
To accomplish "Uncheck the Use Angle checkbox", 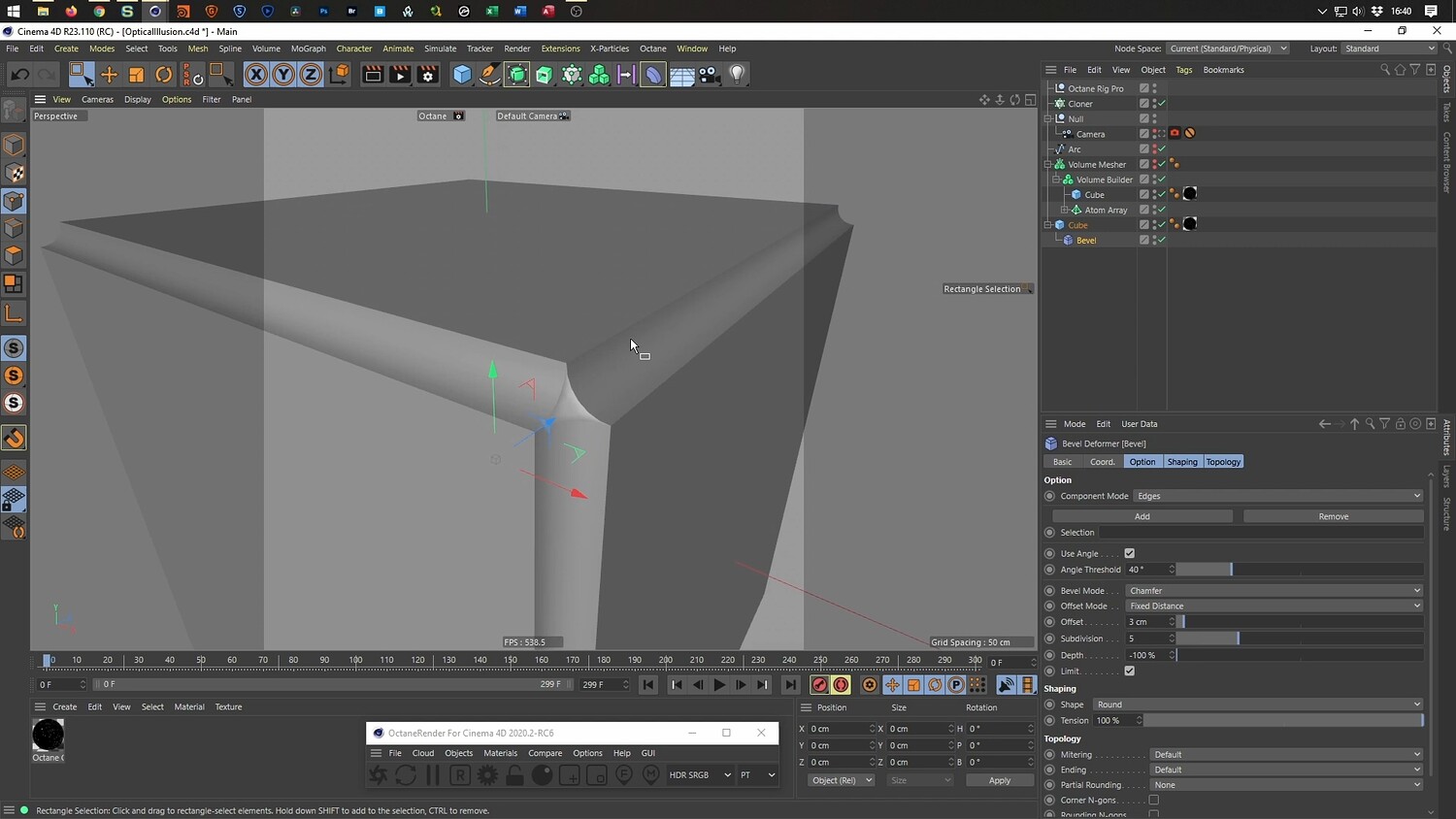I will 1129,553.
